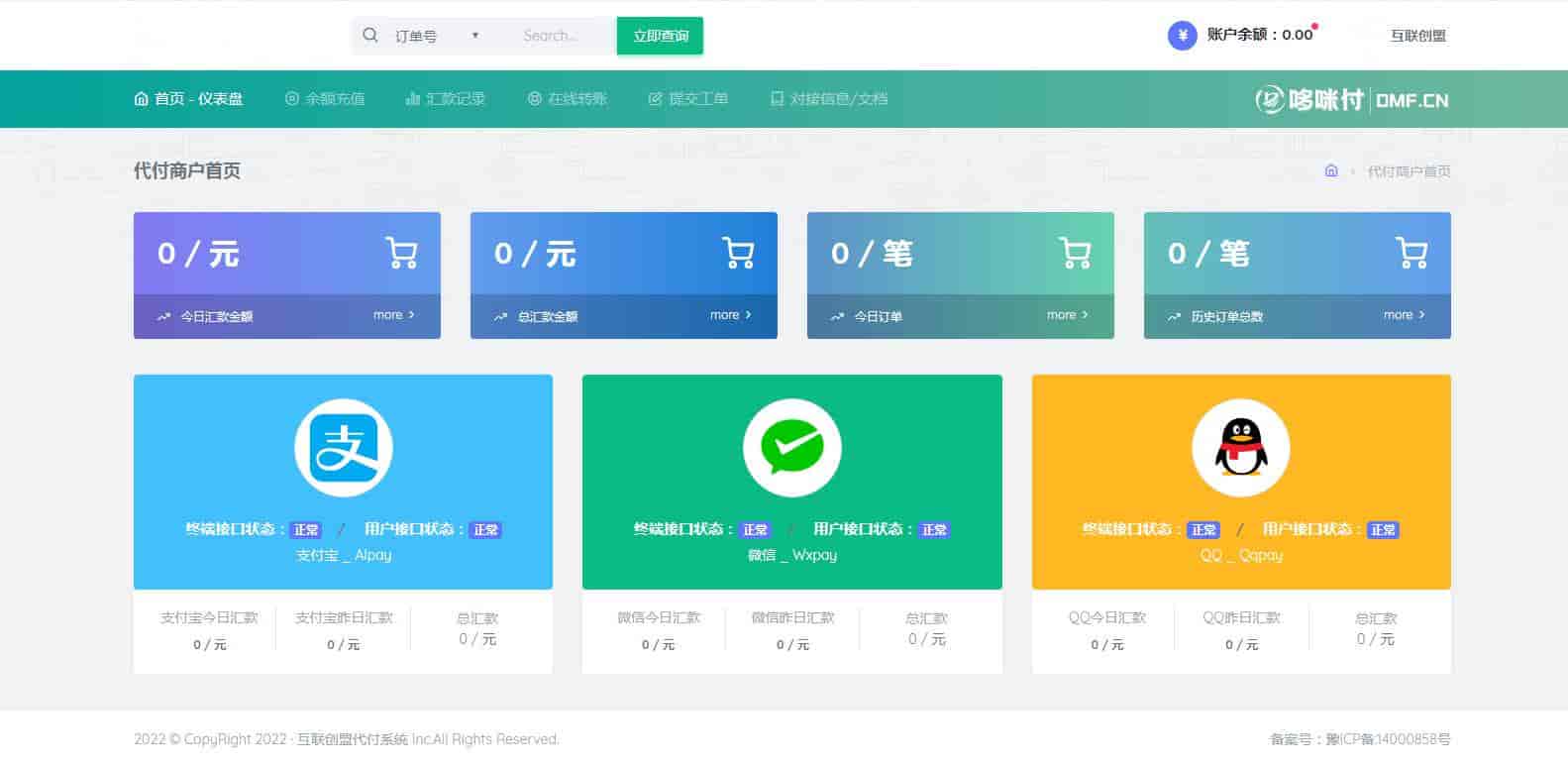Click the home icon in breadcrumb
This screenshot has width=1568, height=770.
coord(1330,171)
